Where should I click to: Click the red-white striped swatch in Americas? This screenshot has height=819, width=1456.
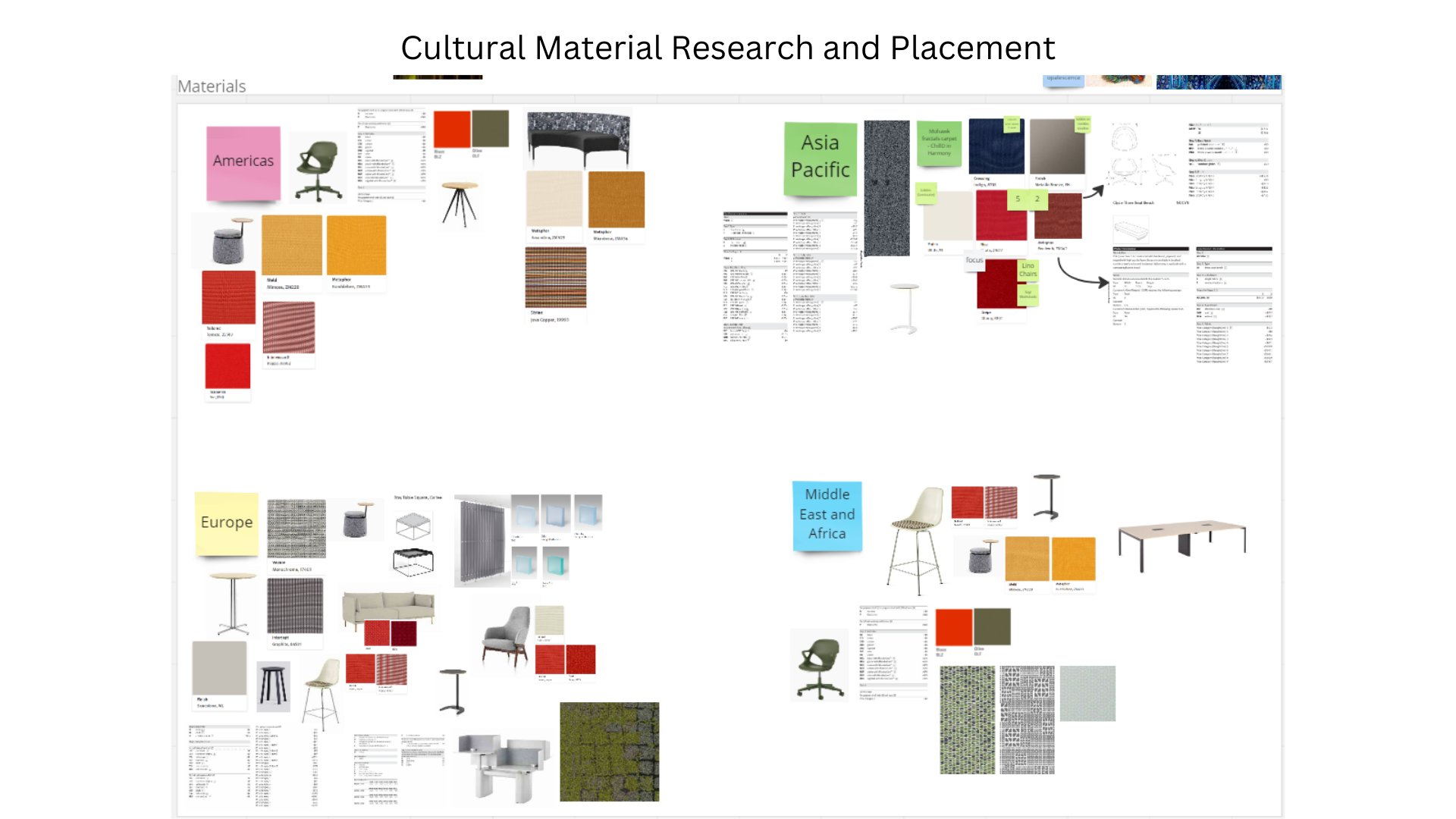[x=289, y=328]
